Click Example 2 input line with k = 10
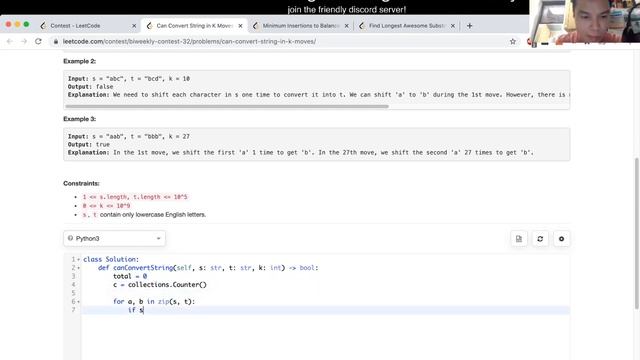 point(129,78)
